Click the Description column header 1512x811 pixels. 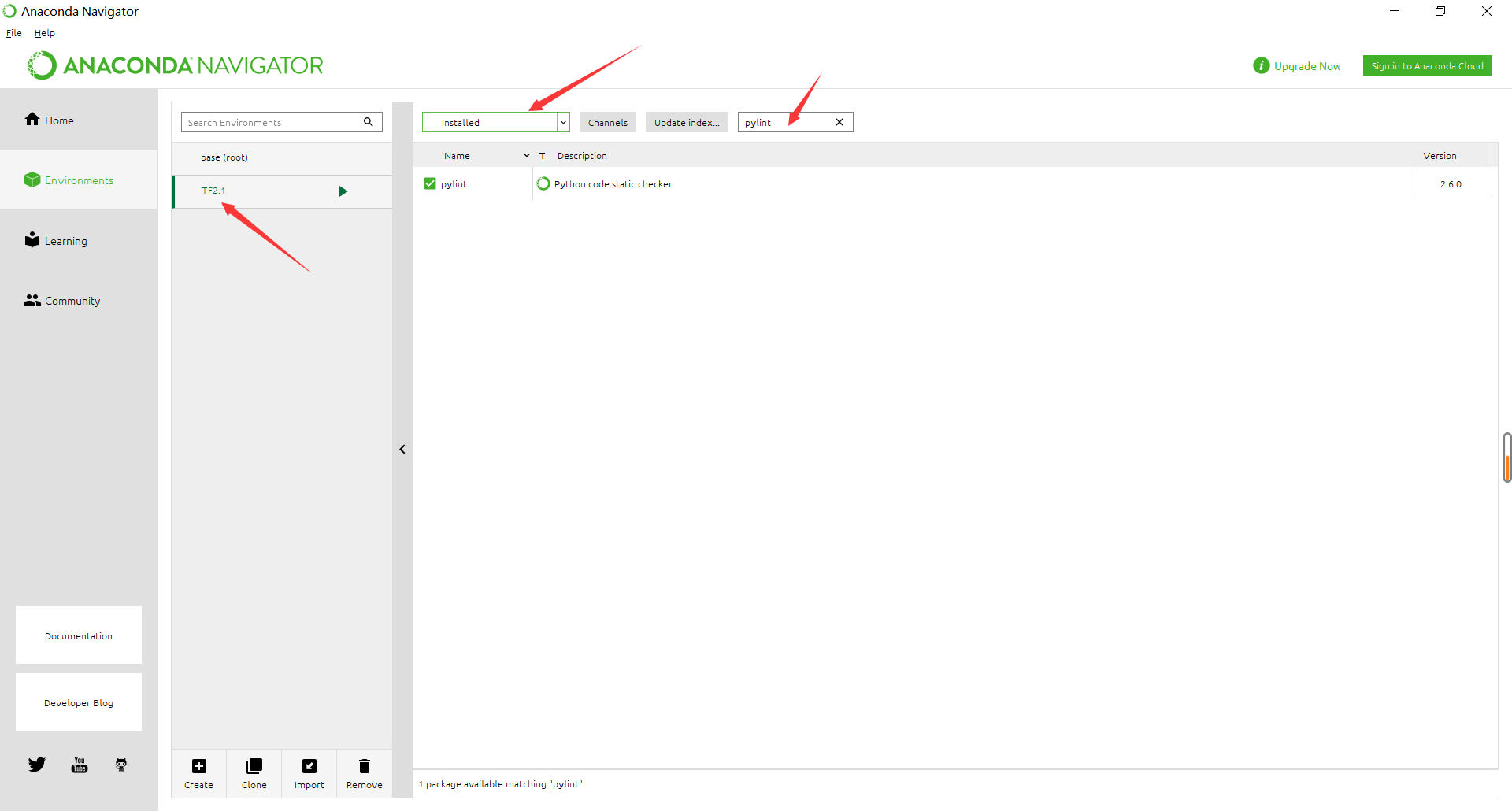pos(582,156)
